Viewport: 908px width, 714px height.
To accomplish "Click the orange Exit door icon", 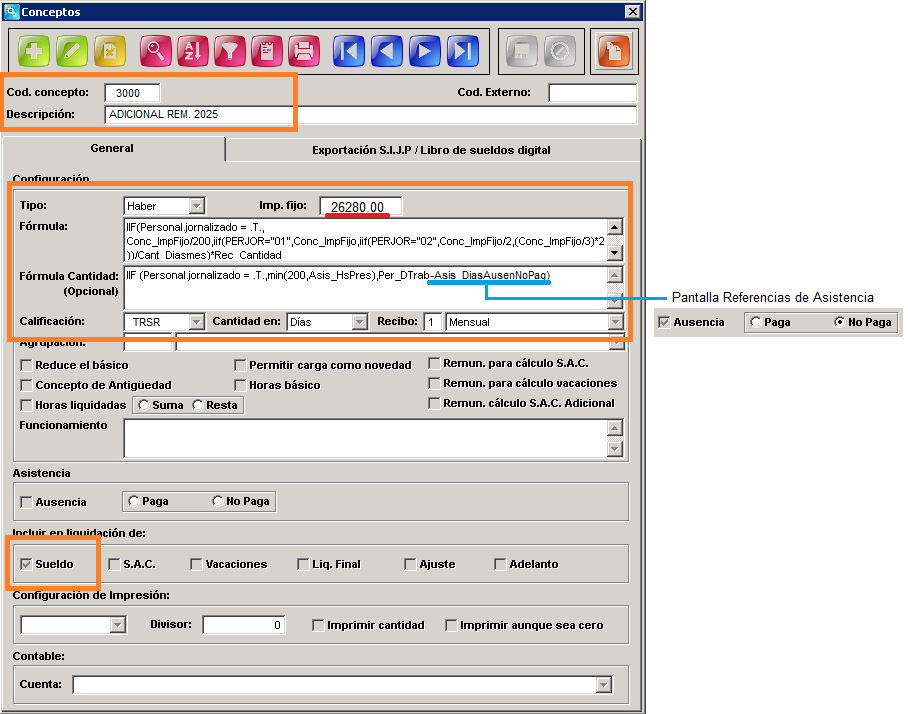I will click(614, 51).
